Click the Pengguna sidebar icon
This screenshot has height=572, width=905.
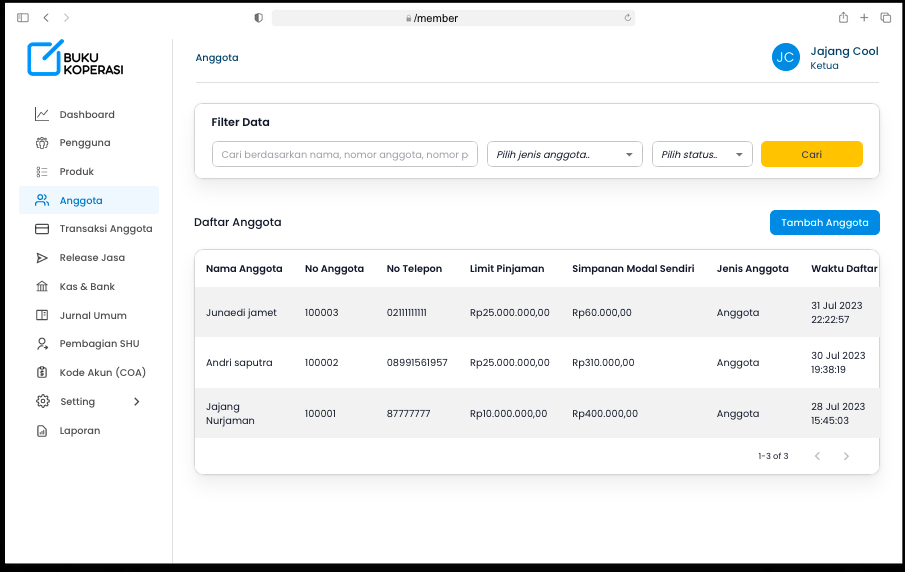pyautogui.click(x=42, y=143)
